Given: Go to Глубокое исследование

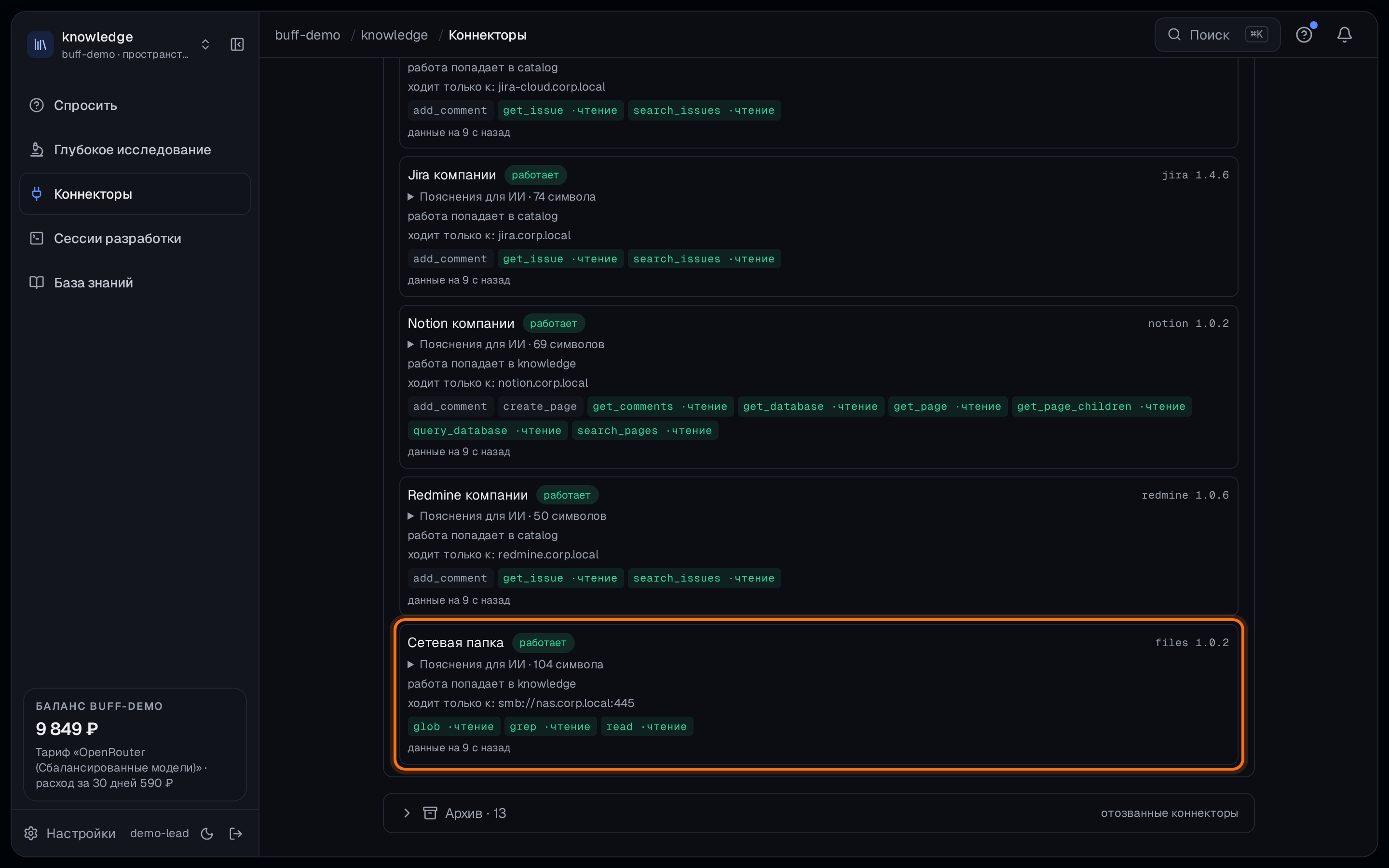Looking at the screenshot, I should (x=135, y=149).
